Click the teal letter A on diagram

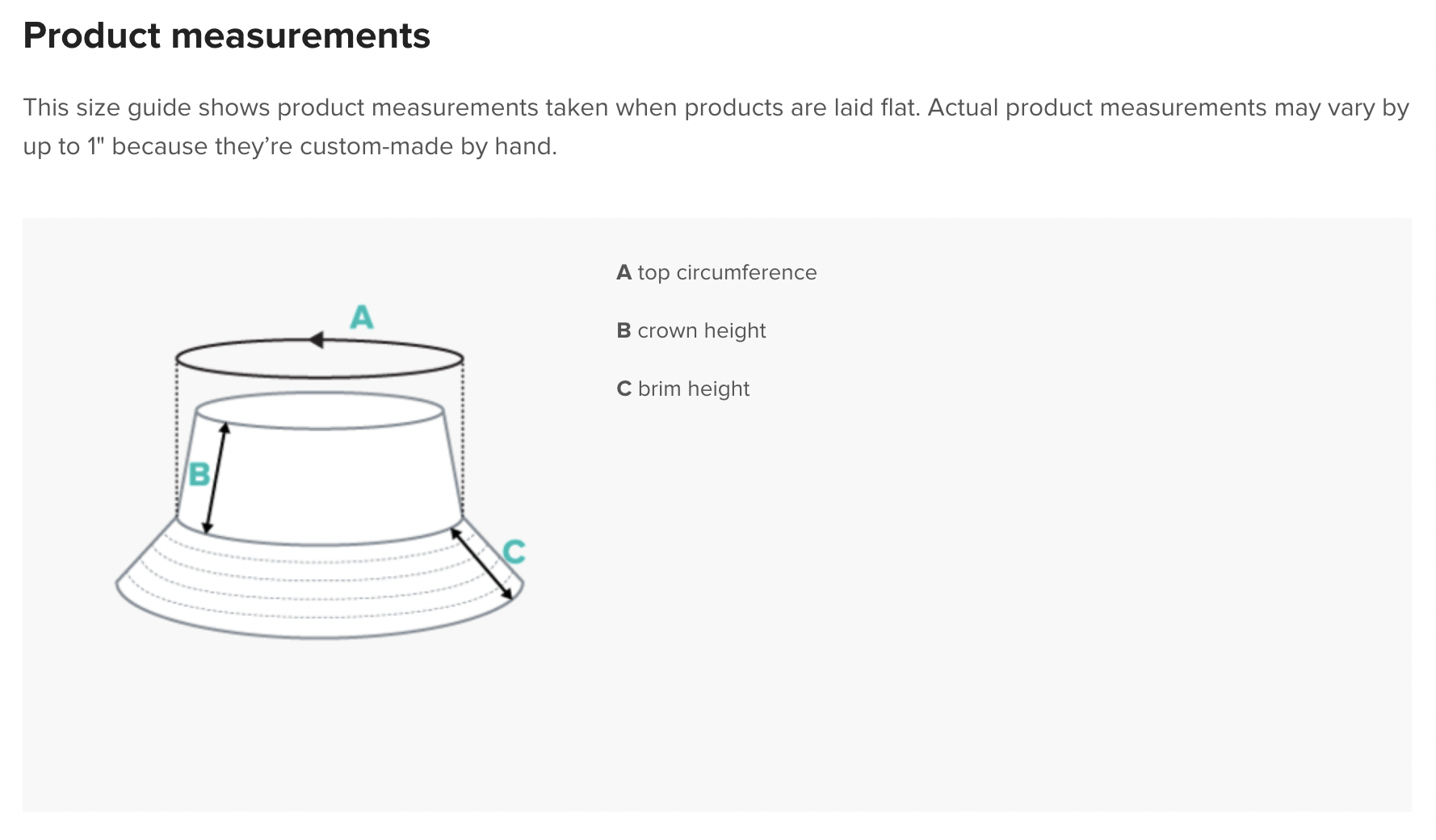click(x=362, y=317)
